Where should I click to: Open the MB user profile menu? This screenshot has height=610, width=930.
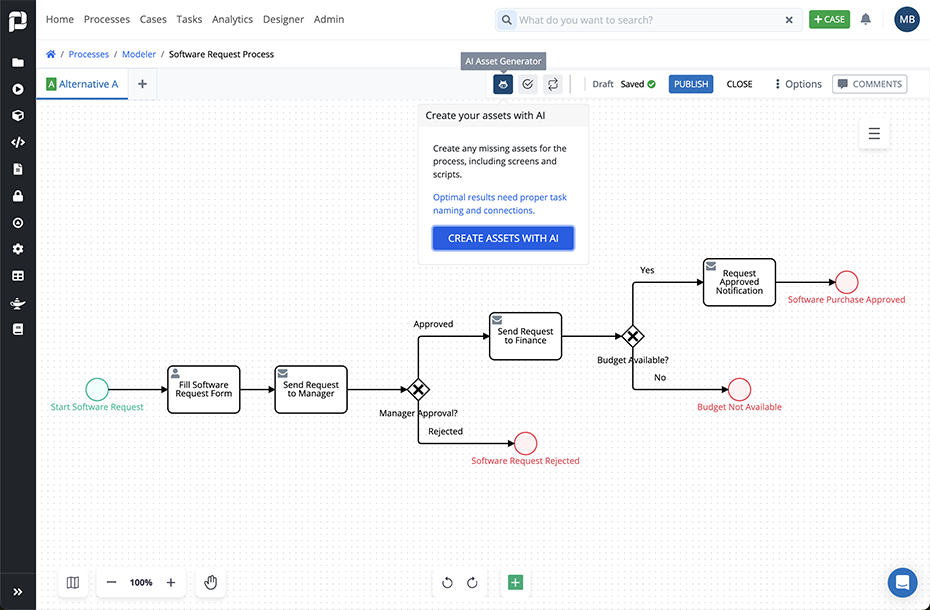pos(906,19)
